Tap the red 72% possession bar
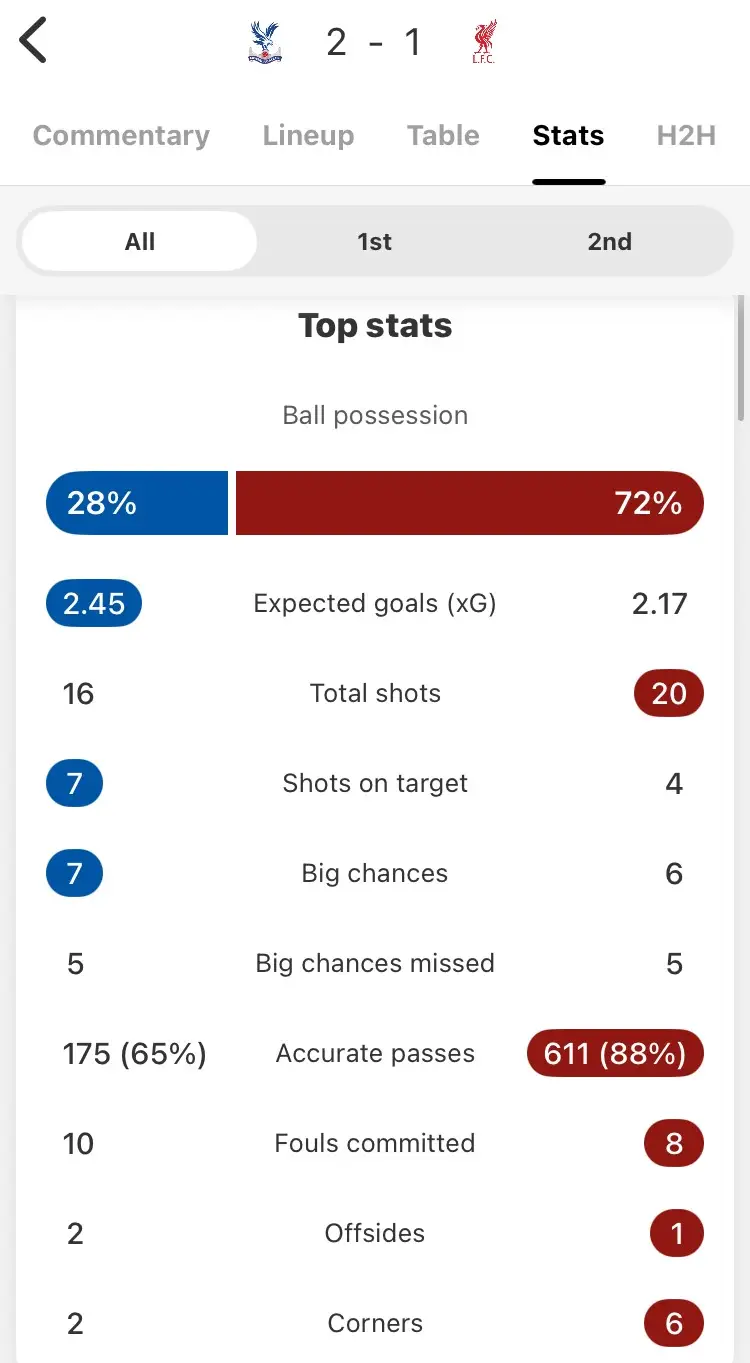 click(x=470, y=503)
